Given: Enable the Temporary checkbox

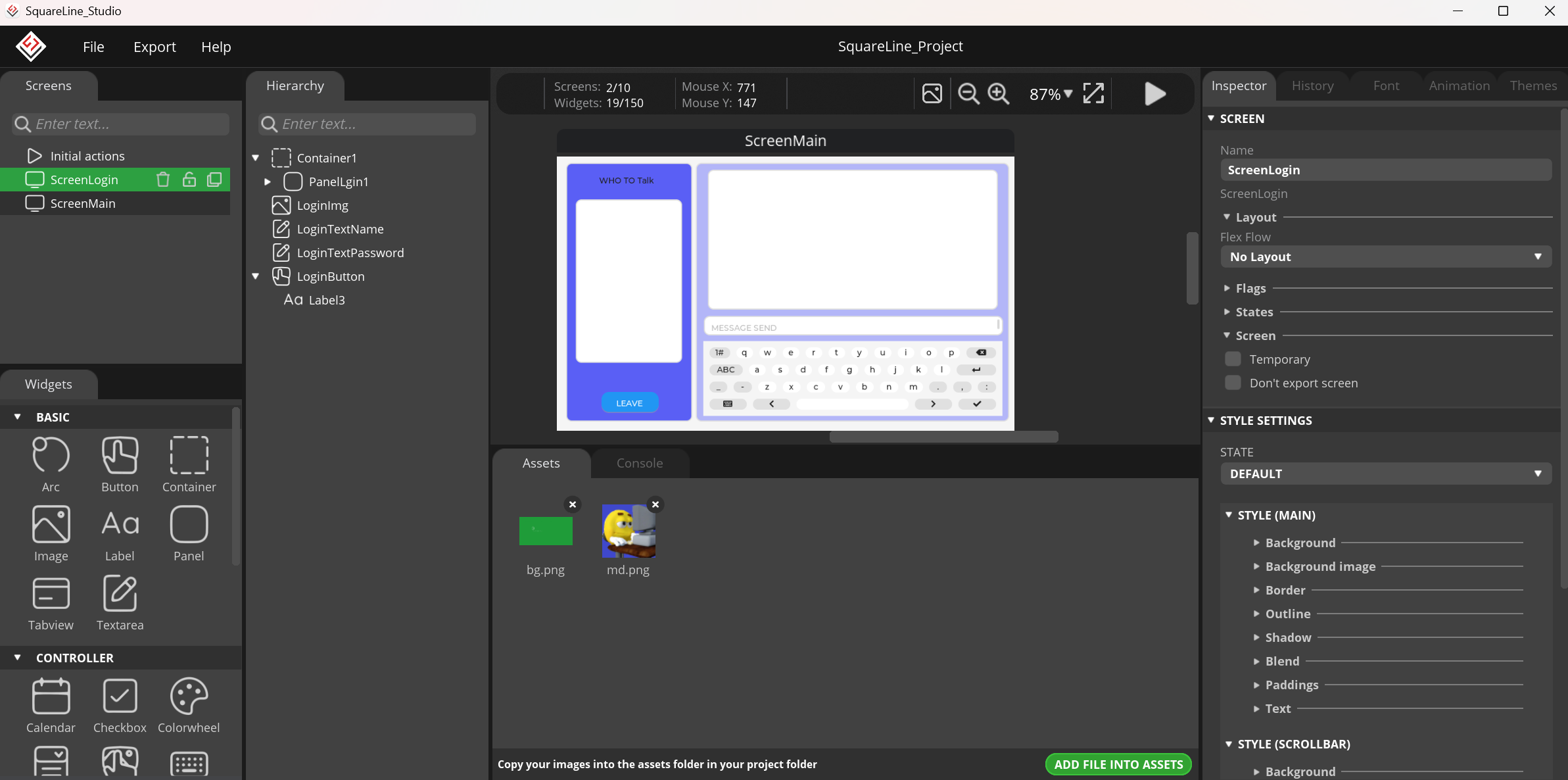Looking at the screenshot, I should tap(1233, 359).
